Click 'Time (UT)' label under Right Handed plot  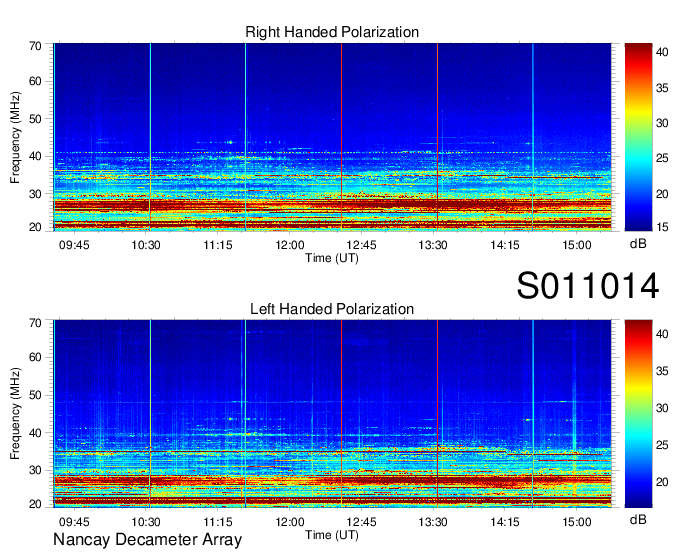[x=332, y=258]
